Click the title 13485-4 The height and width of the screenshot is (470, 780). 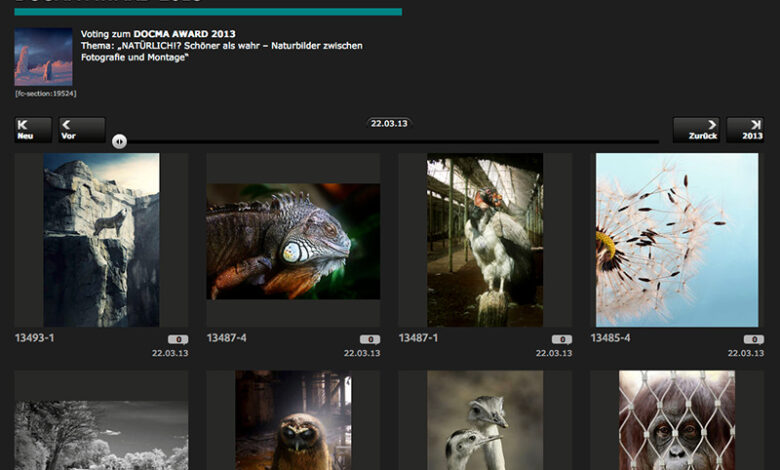pos(610,338)
